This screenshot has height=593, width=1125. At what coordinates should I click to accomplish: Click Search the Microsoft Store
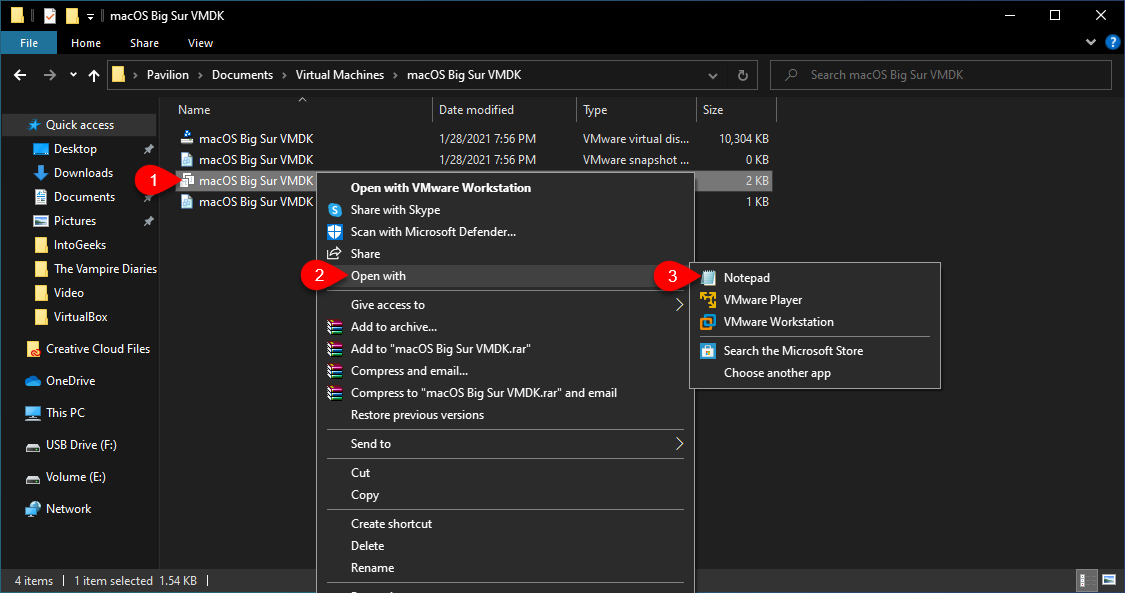[x=815, y=351]
